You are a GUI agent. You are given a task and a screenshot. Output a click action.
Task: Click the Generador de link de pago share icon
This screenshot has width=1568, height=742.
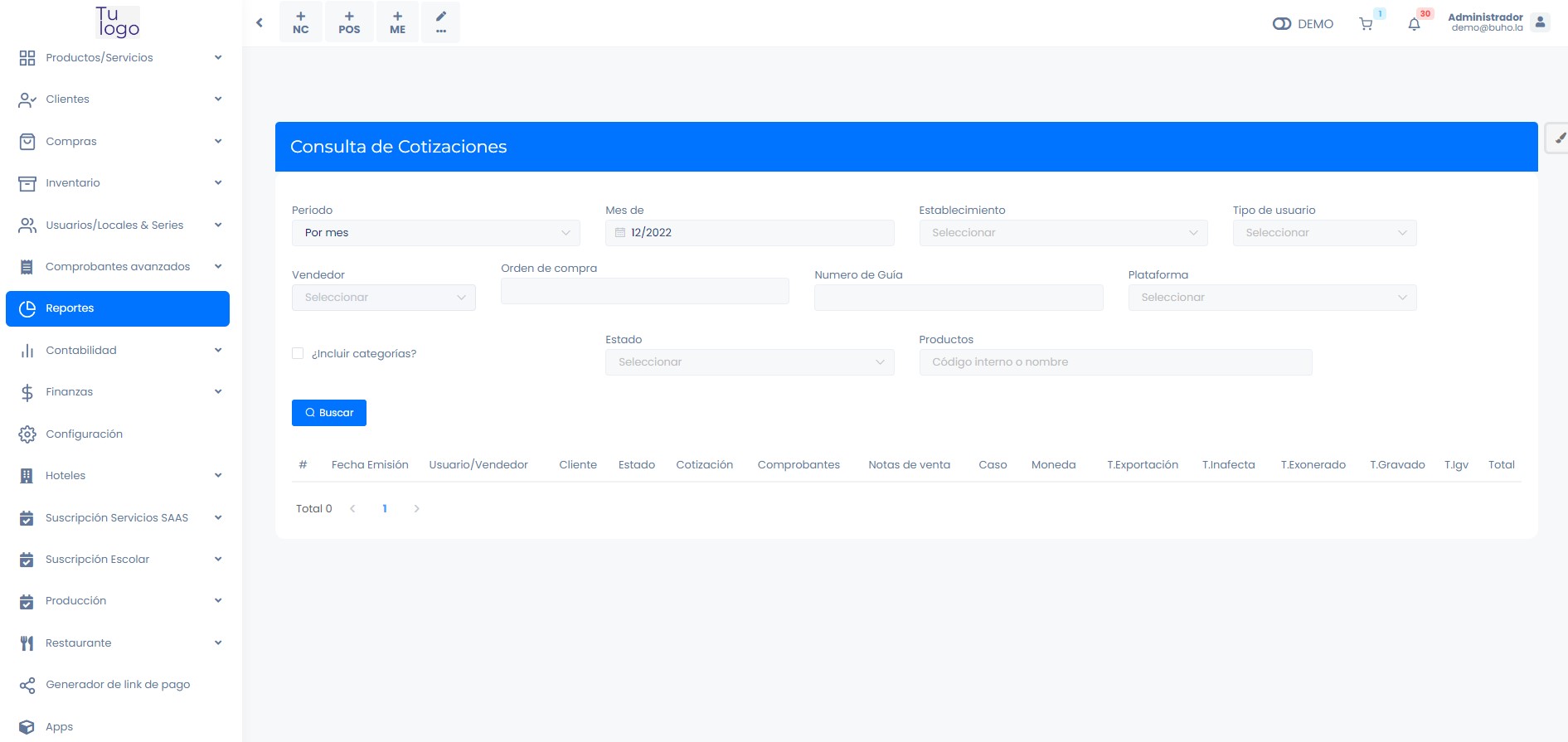click(x=27, y=685)
